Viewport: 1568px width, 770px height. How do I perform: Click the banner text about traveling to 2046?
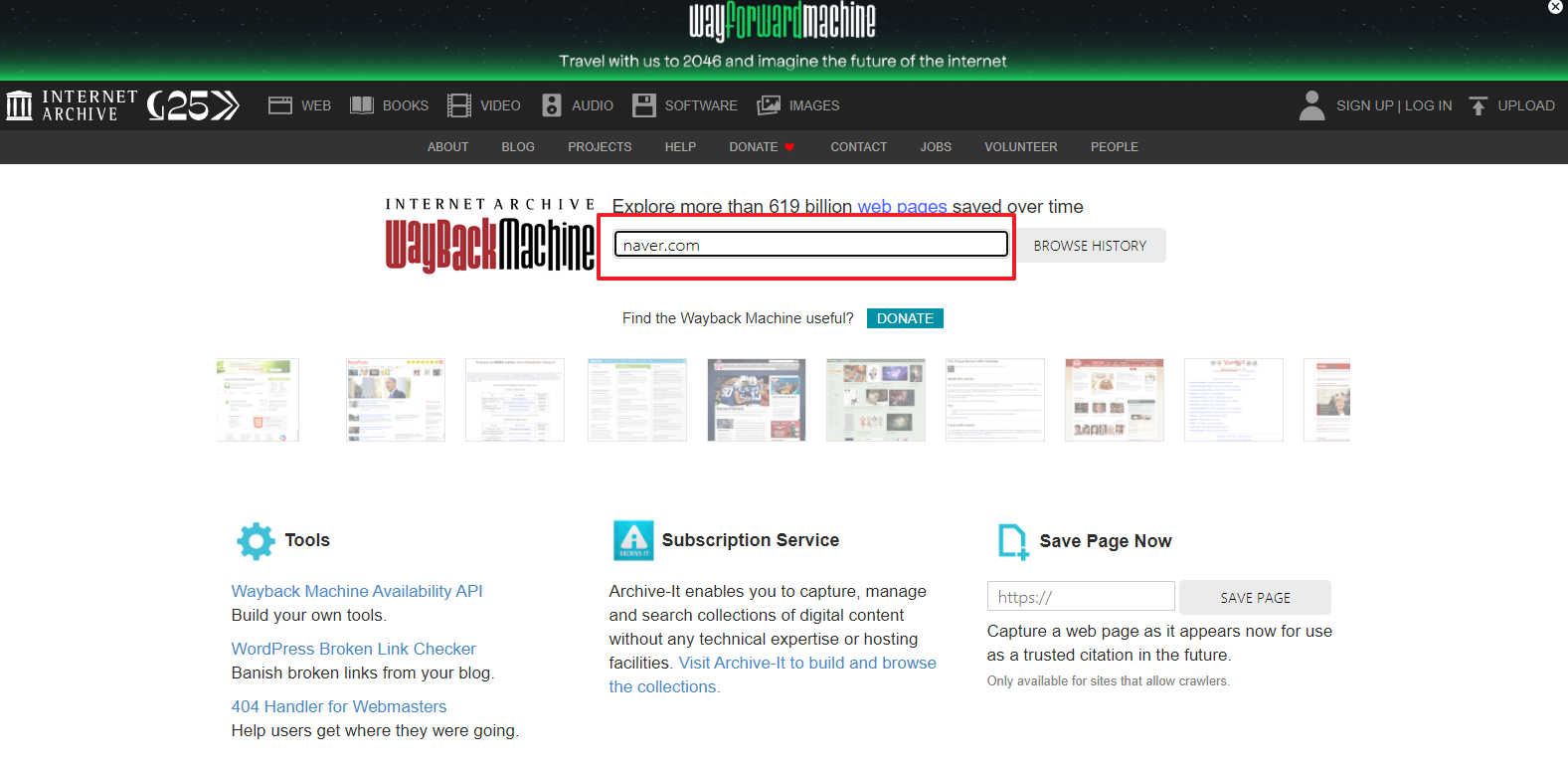(783, 62)
